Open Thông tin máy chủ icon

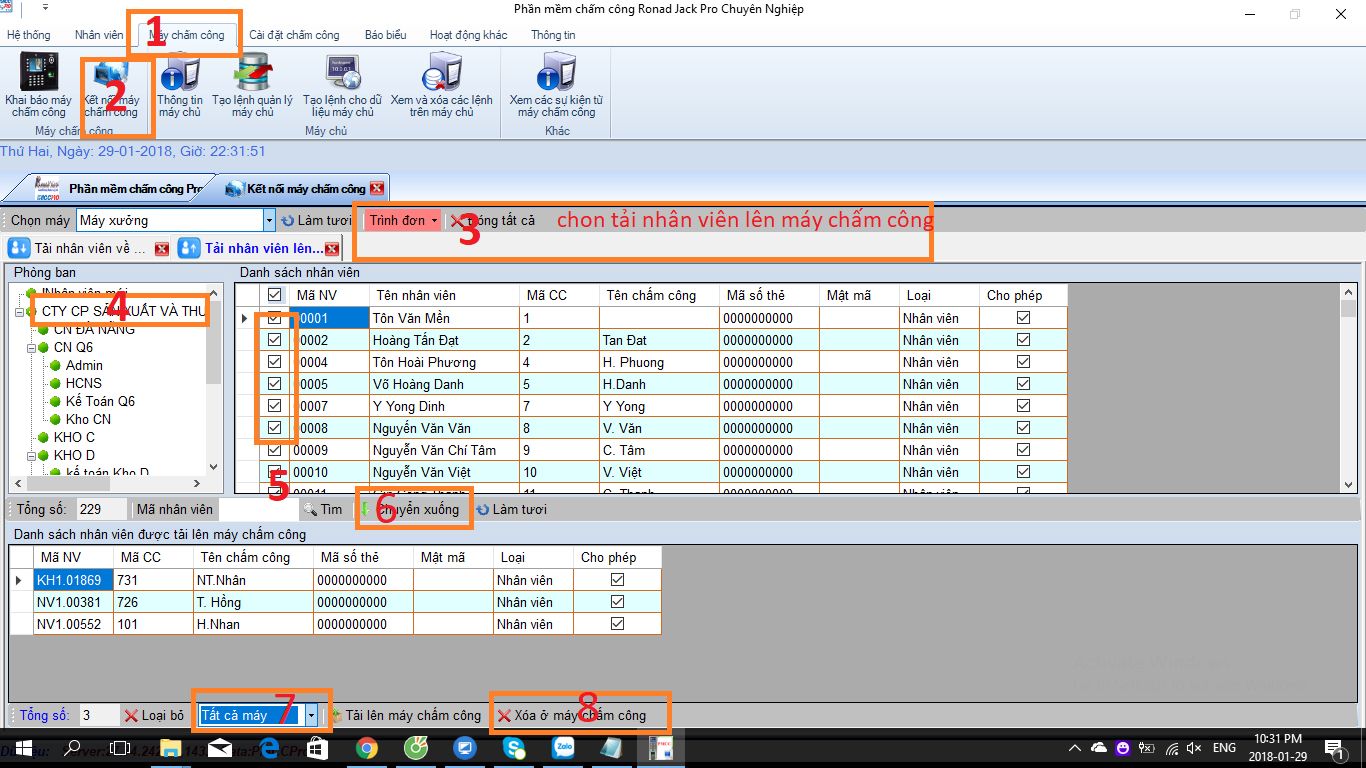180,84
